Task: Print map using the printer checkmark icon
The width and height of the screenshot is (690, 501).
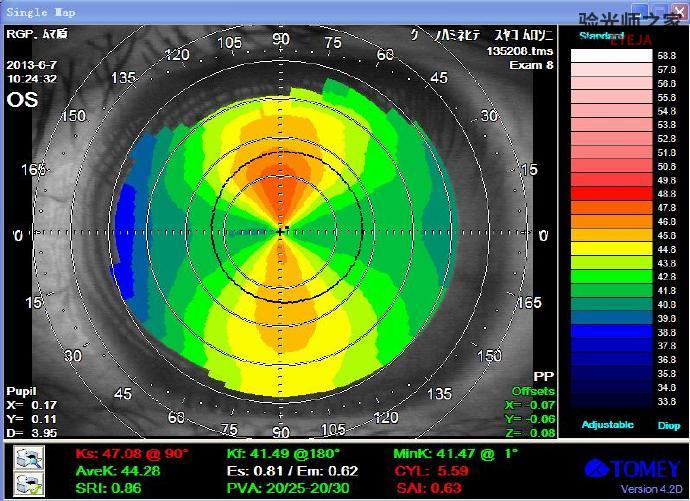Action: click(29, 483)
